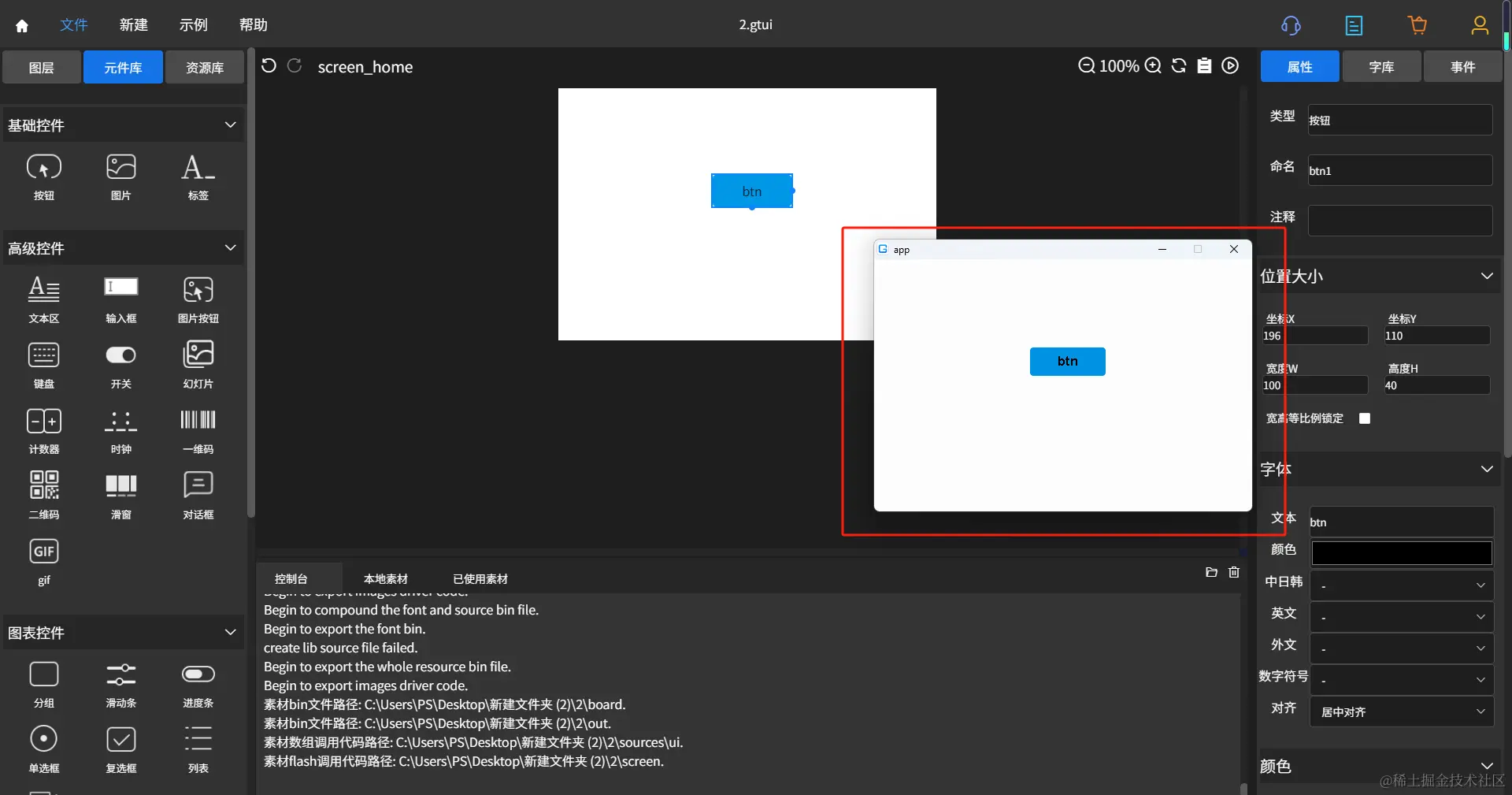Click the undo arrow beside screen_home

pos(269,65)
